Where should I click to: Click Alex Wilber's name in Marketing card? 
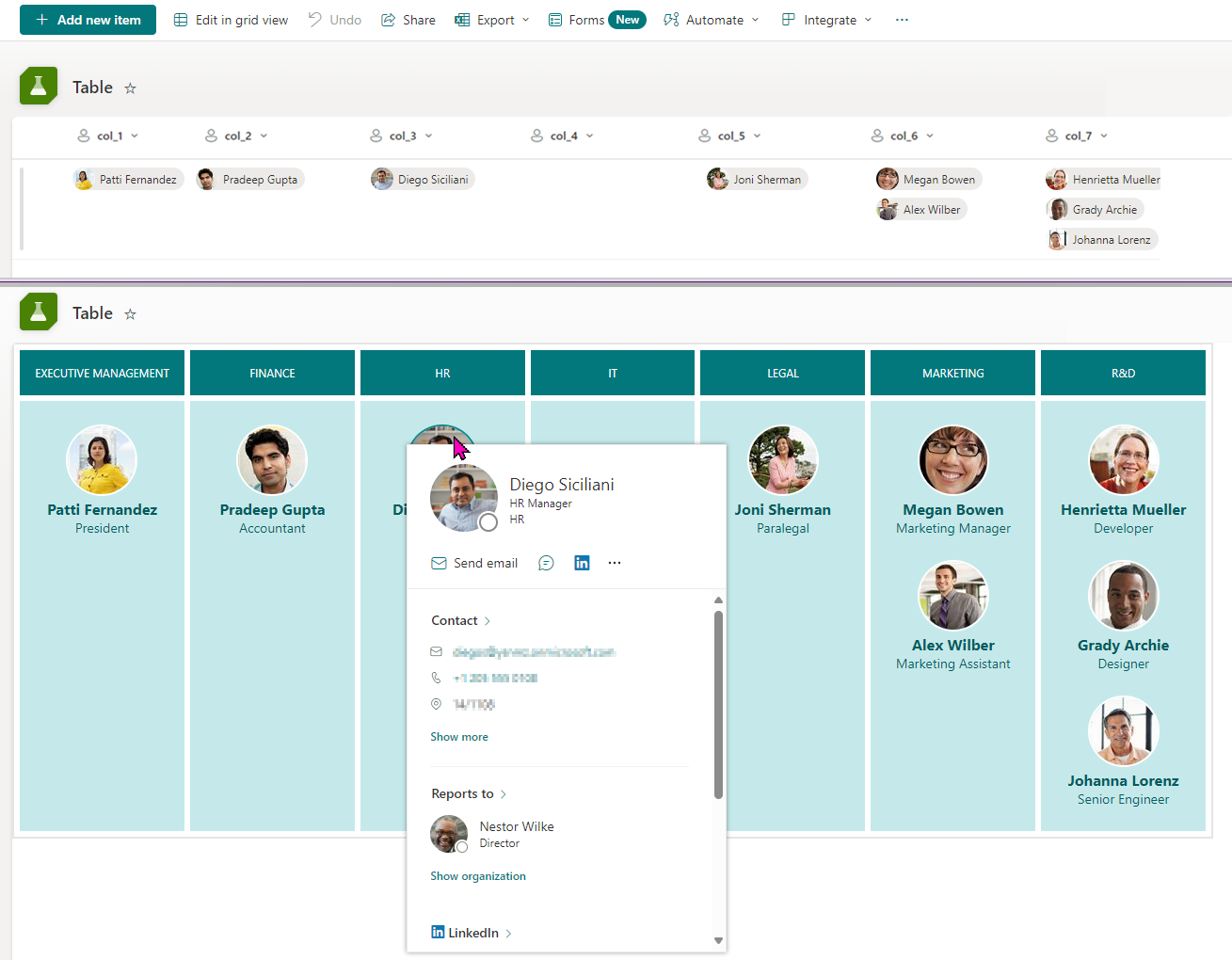952,645
